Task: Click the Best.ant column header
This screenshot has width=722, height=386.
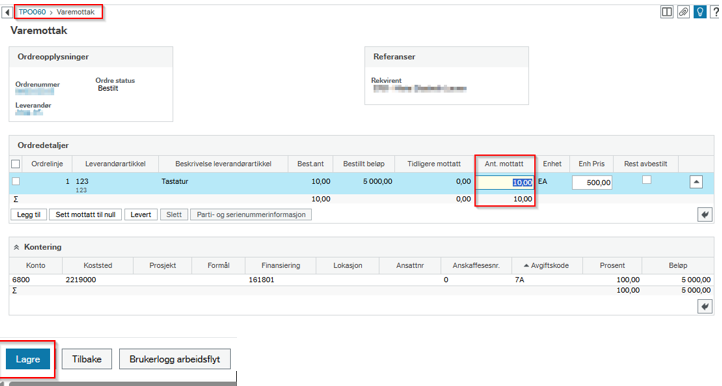Action: [x=310, y=164]
